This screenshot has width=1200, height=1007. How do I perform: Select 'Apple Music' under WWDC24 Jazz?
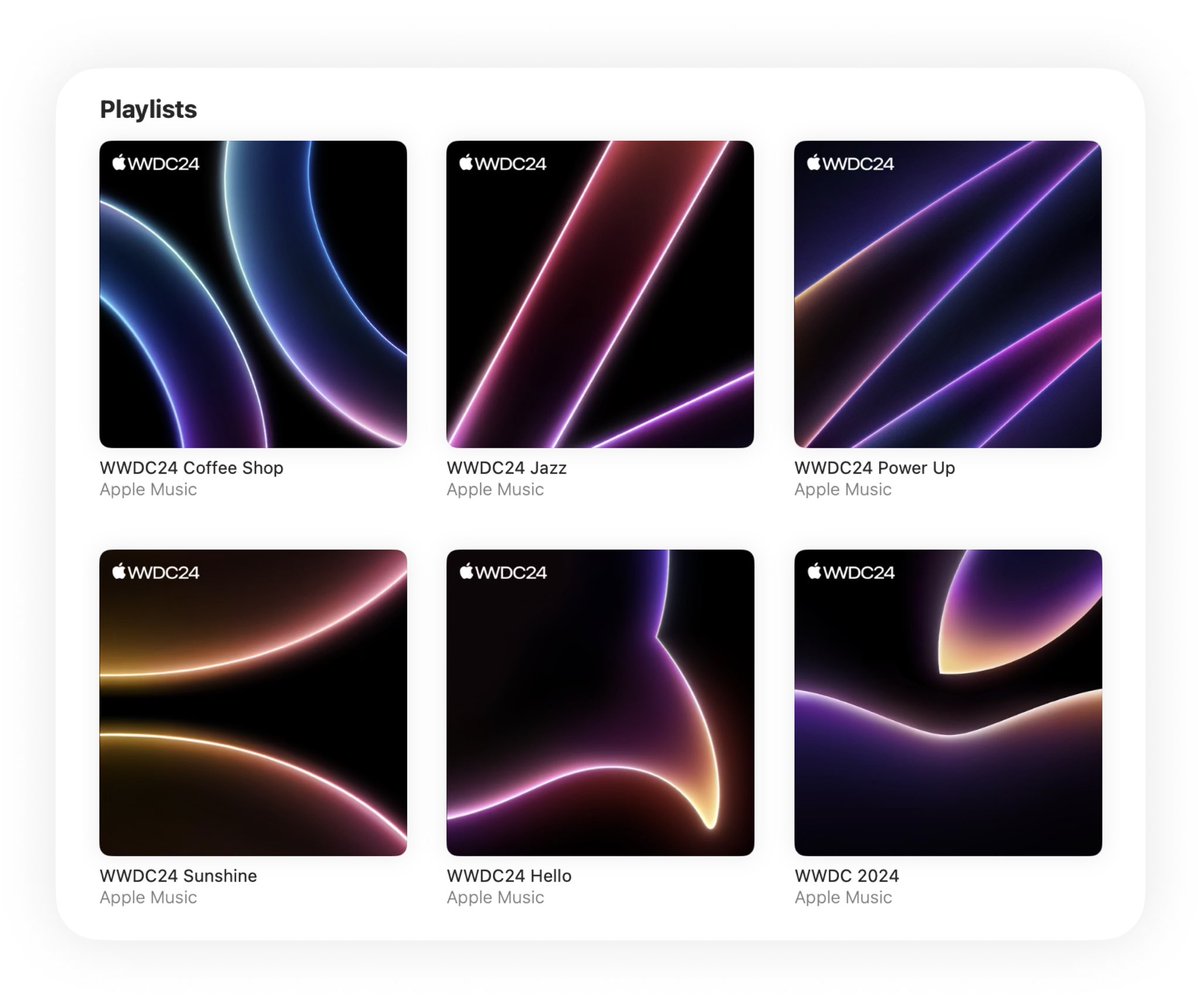pyautogui.click(x=495, y=490)
